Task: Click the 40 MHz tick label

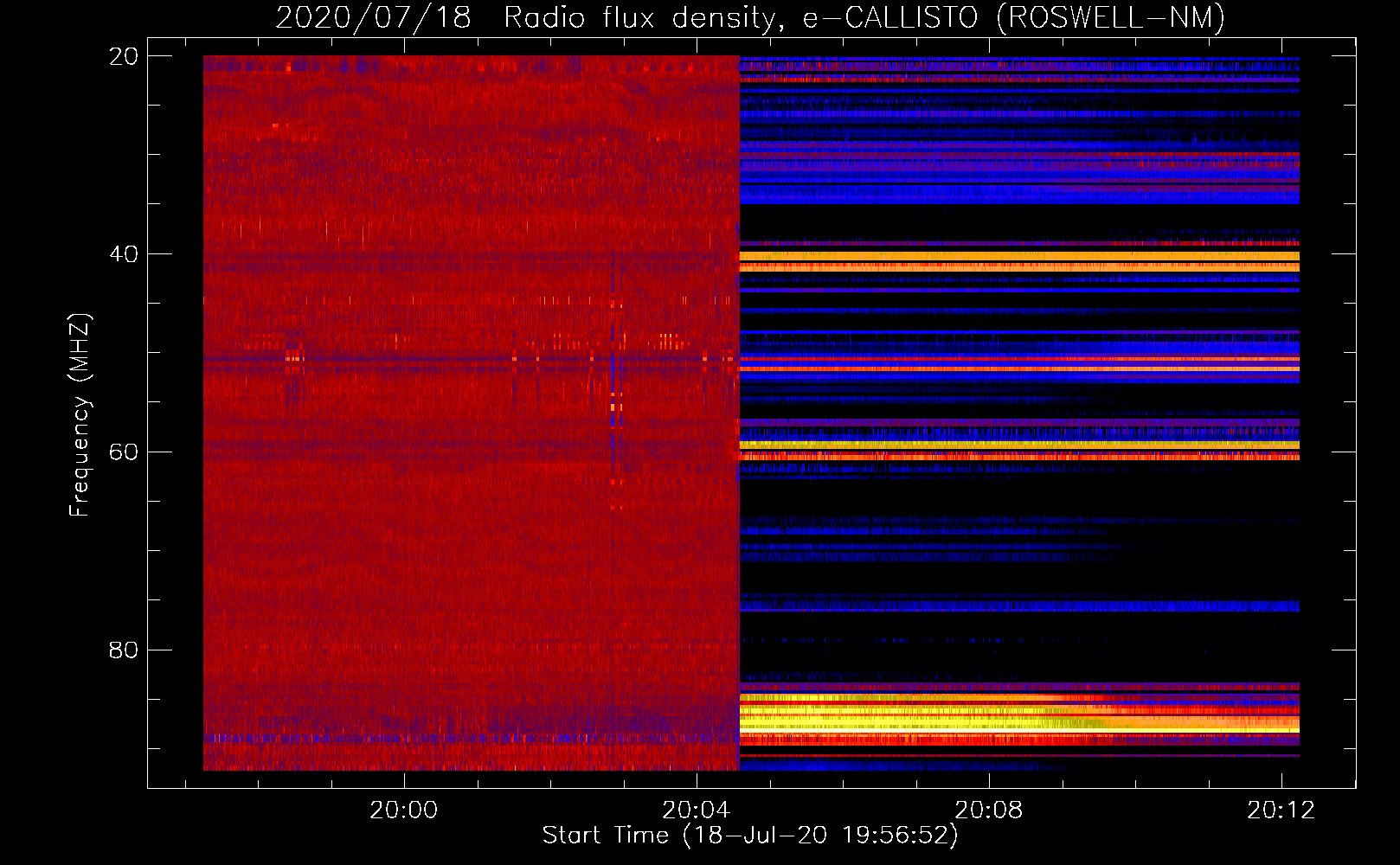Action: 124,254
